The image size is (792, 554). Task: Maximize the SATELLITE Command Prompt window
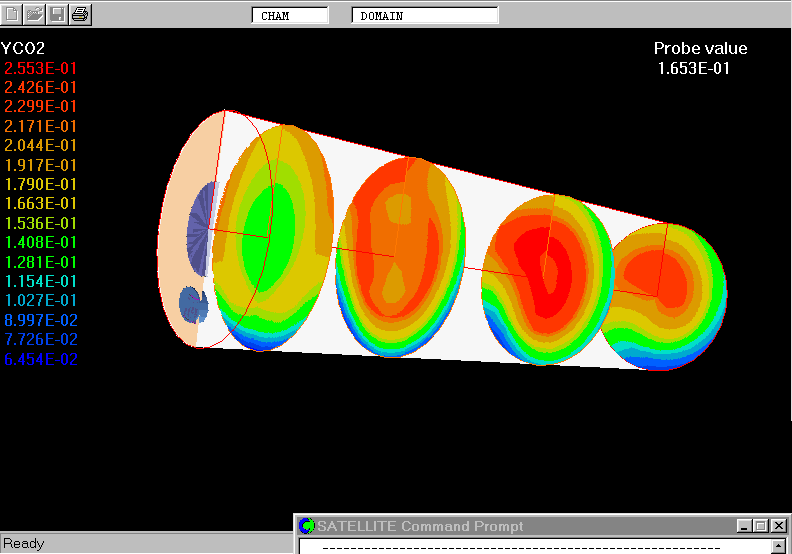pyautogui.click(x=761, y=526)
